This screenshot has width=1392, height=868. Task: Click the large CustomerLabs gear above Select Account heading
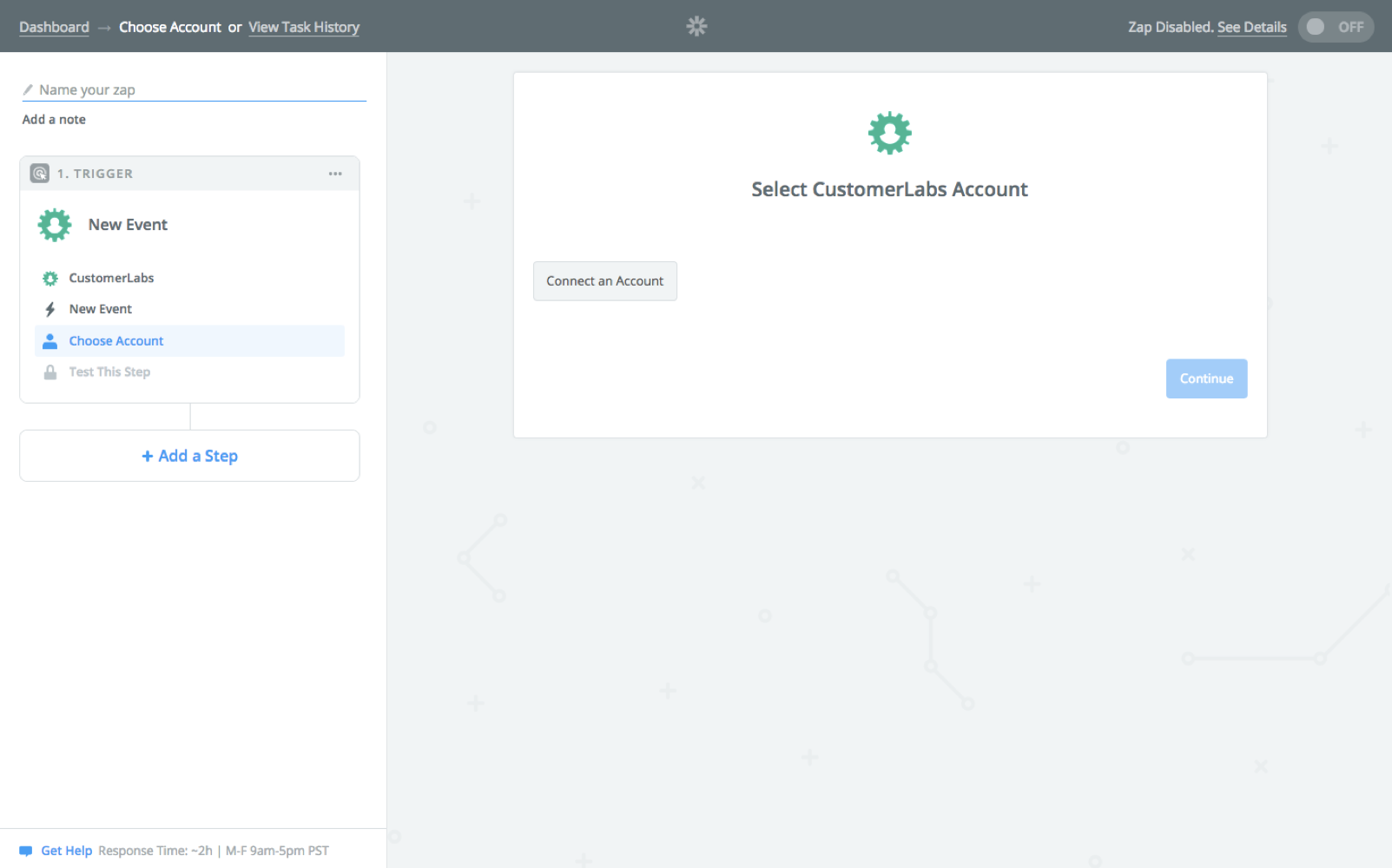pos(889,132)
